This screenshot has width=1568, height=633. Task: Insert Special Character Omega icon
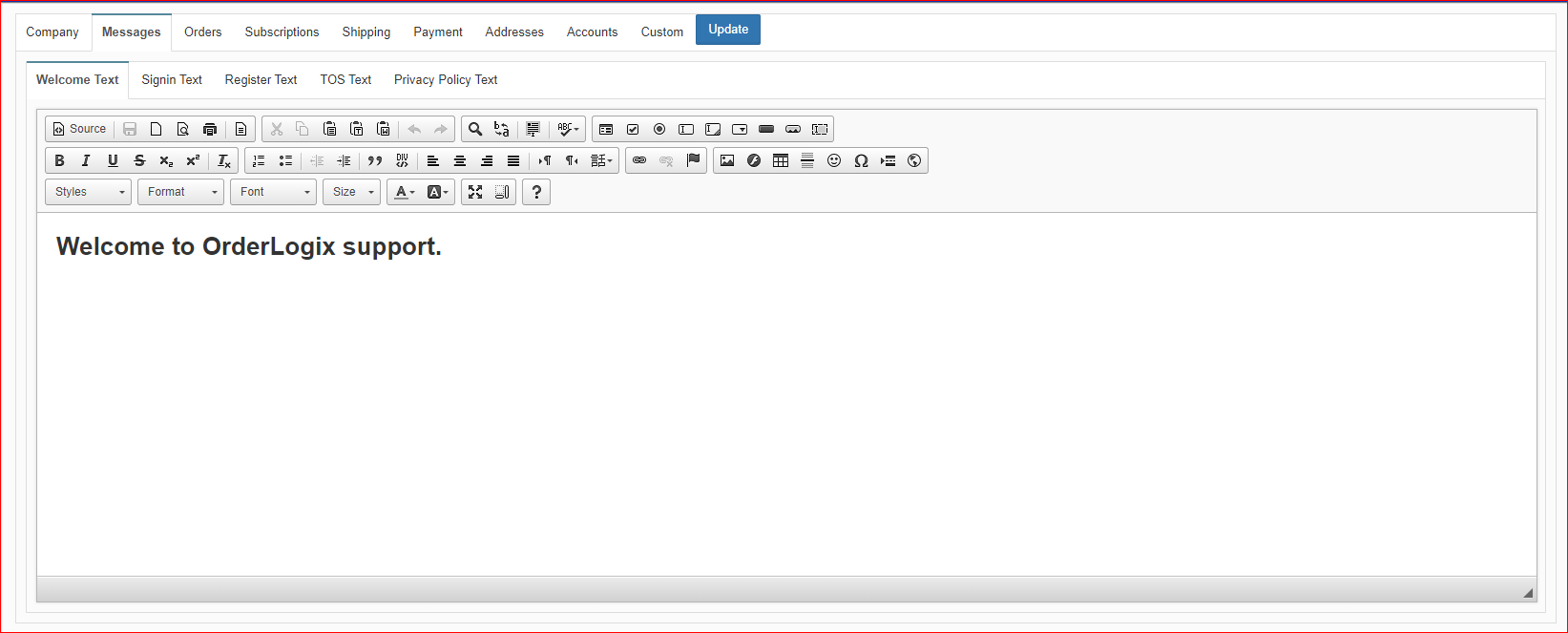pos(861,160)
